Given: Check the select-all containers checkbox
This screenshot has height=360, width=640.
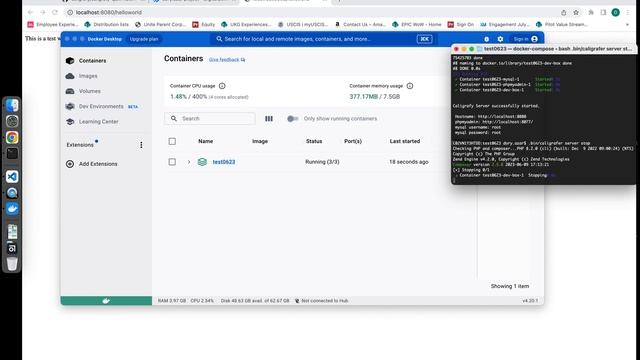Looking at the screenshot, I should tap(172, 141).
